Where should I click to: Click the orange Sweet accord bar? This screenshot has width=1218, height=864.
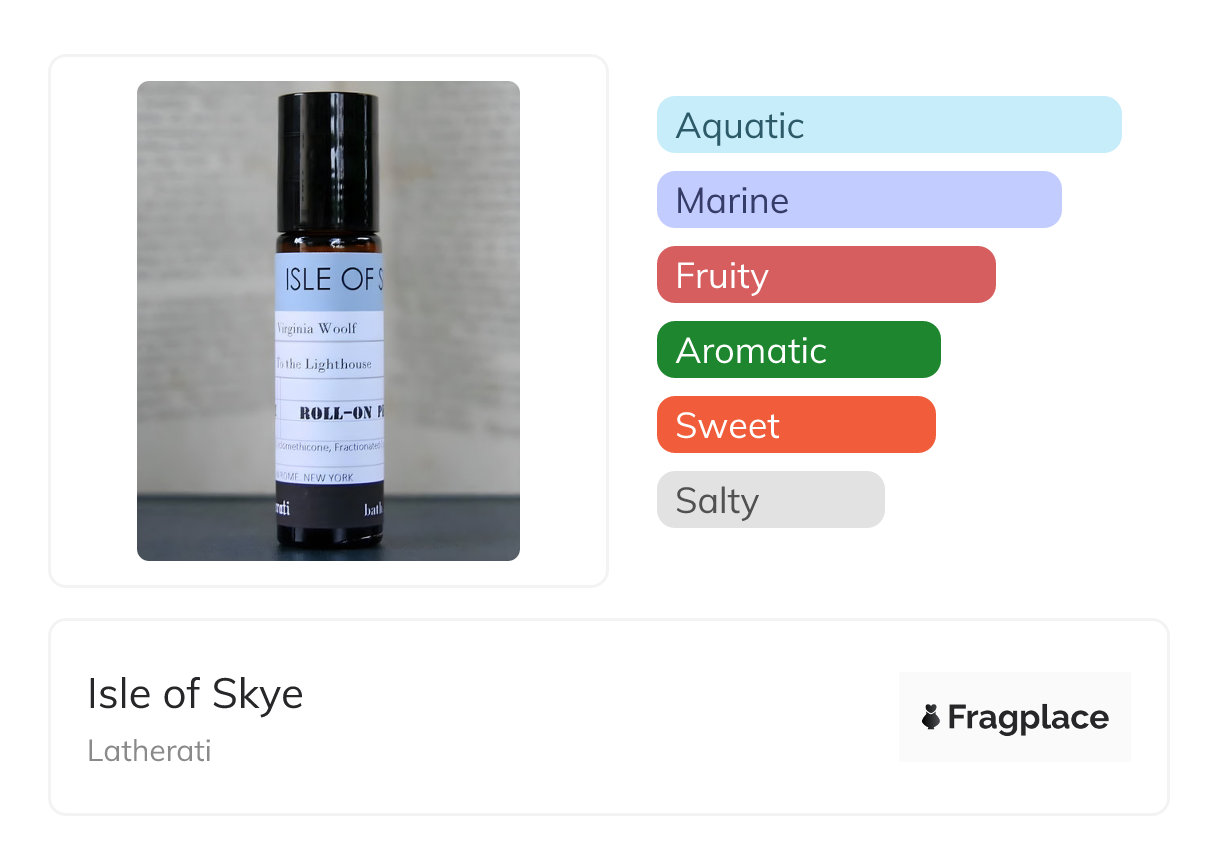(795, 425)
